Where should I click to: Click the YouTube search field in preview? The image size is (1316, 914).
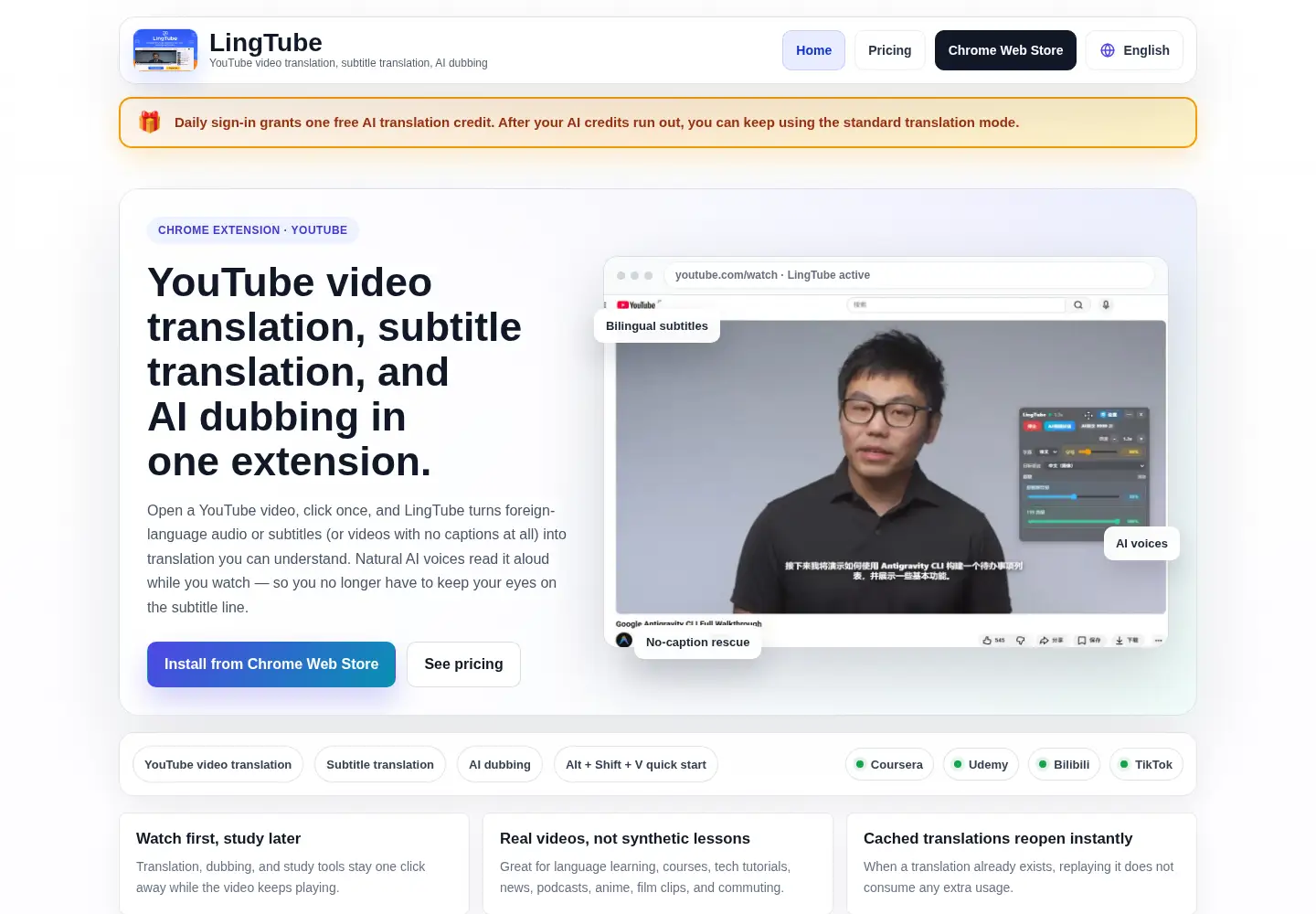[x=956, y=305]
